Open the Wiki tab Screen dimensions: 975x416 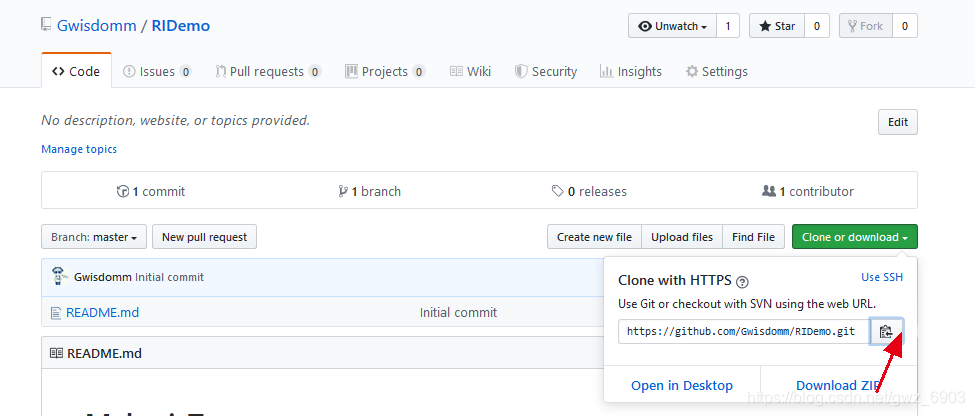[470, 72]
